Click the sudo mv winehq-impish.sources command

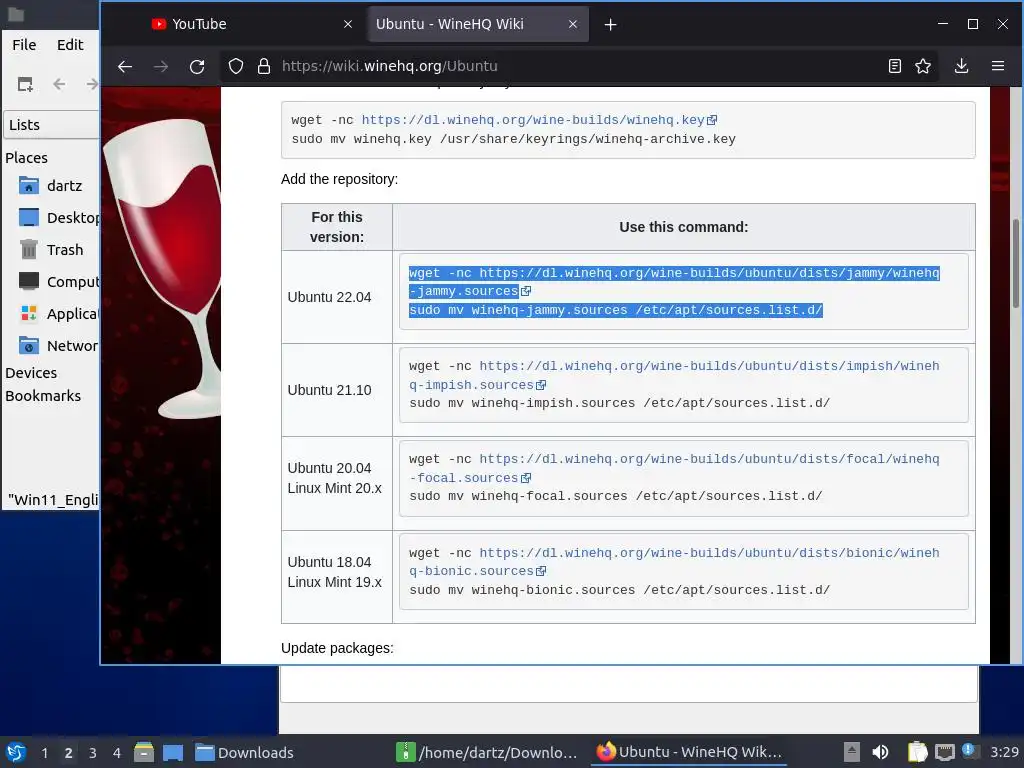(619, 403)
